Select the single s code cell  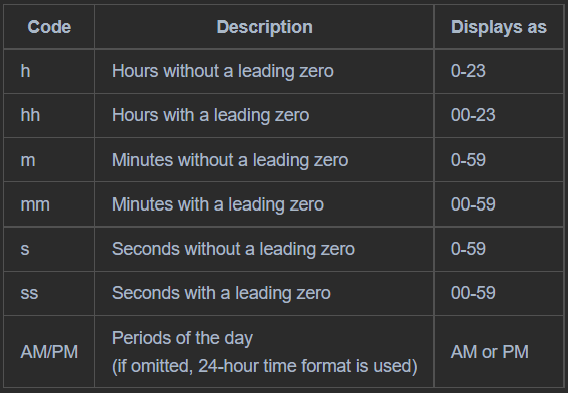click(x=25, y=249)
